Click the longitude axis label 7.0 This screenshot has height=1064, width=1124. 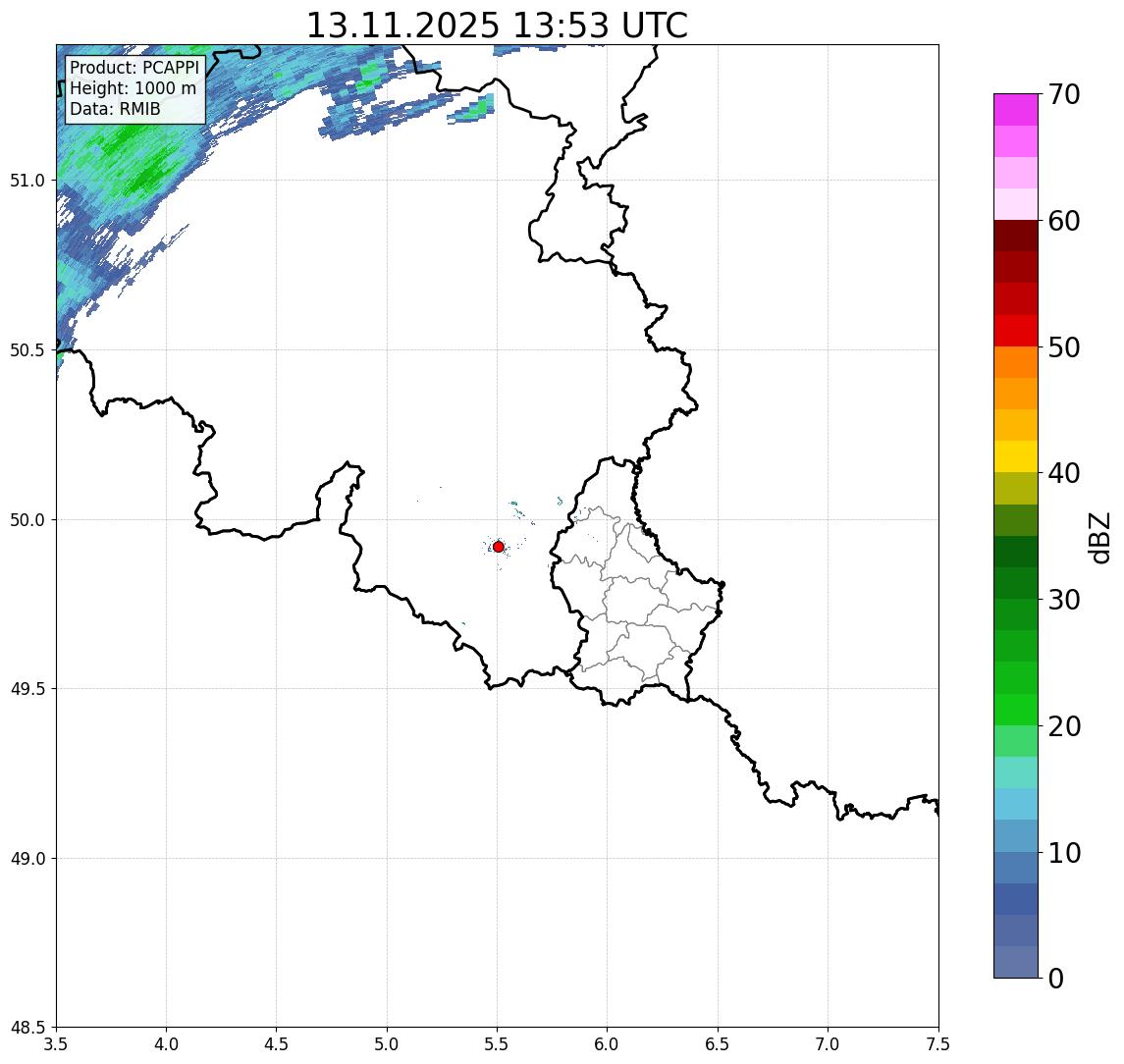pos(828,1044)
